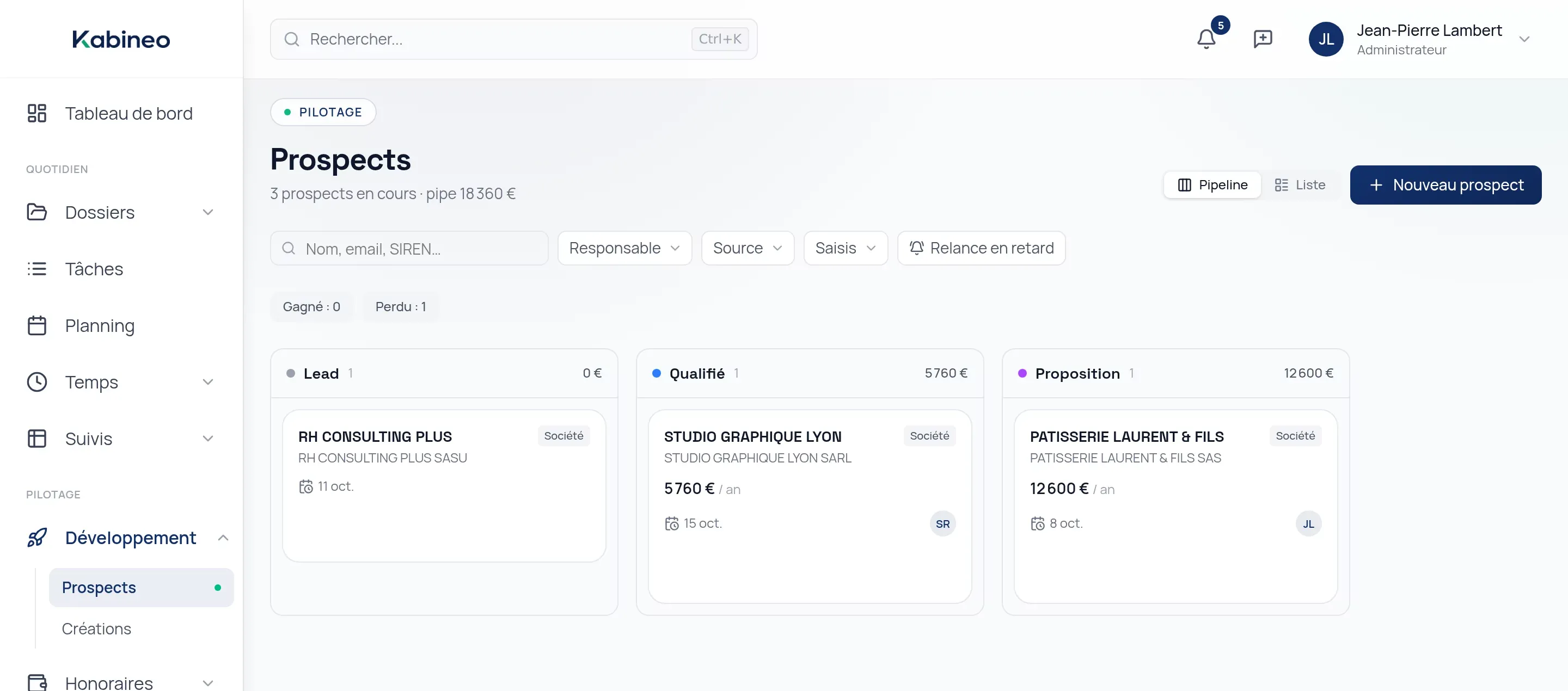
Task: Toggle Relance en retard filter
Action: coord(981,248)
